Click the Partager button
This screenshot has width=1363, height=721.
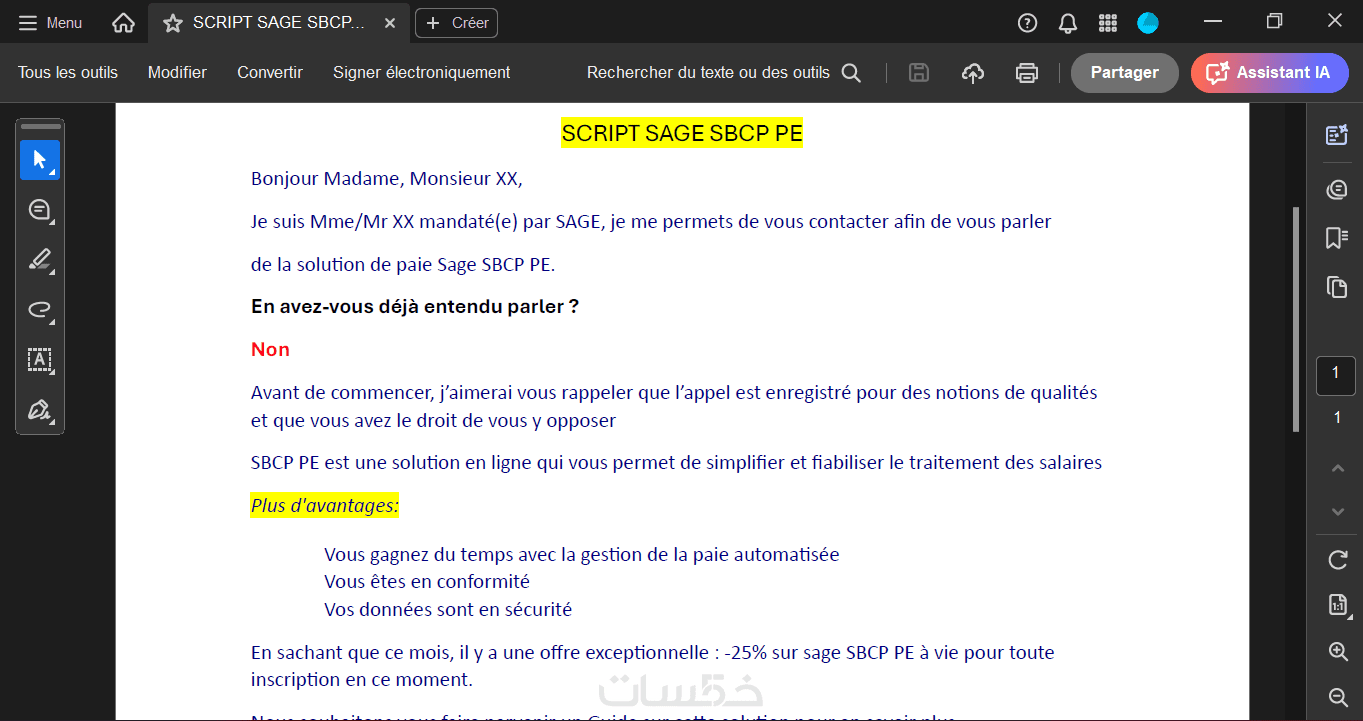coord(1125,72)
